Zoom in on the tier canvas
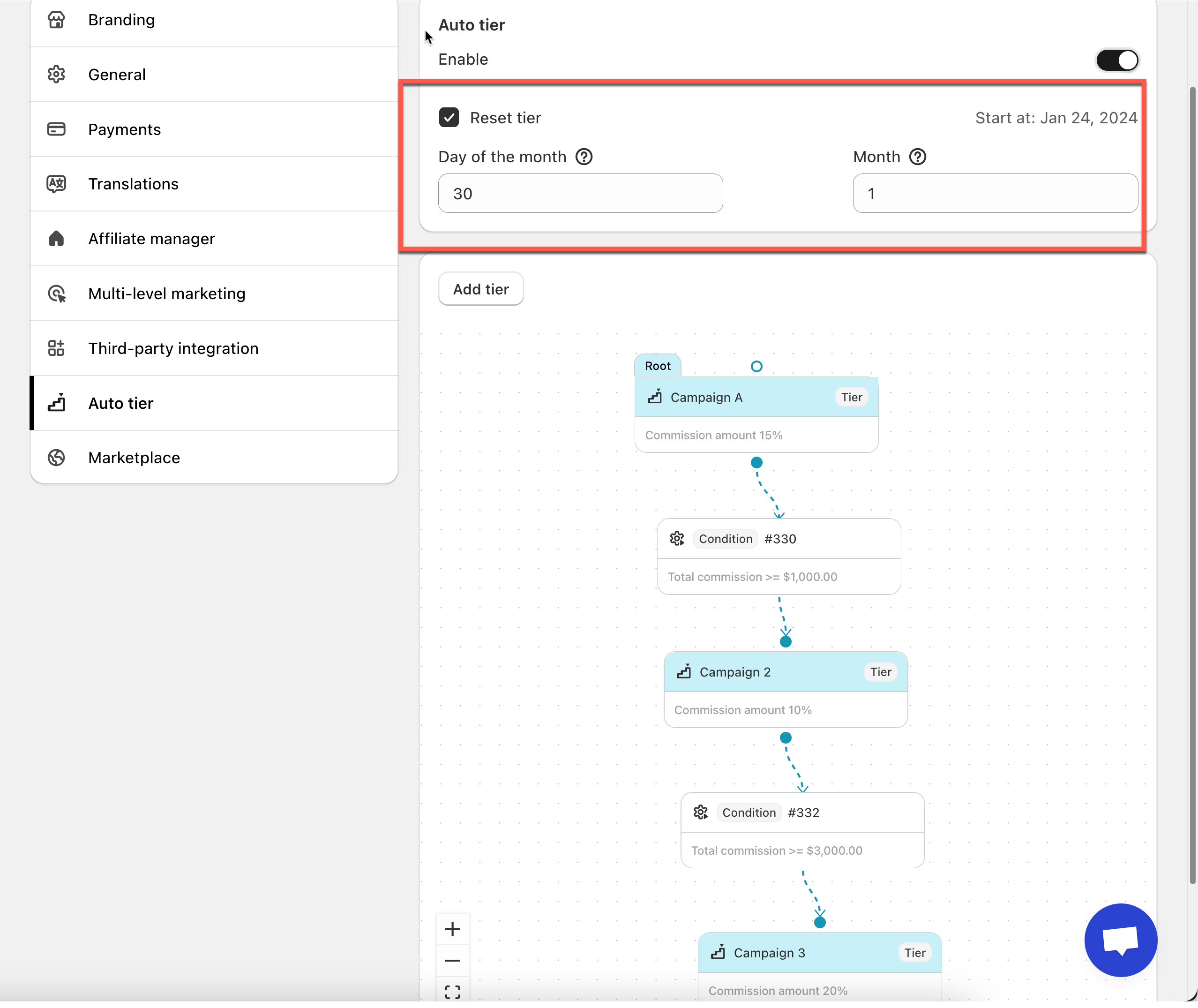This screenshot has height=1008, width=1198. pos(452,929)
